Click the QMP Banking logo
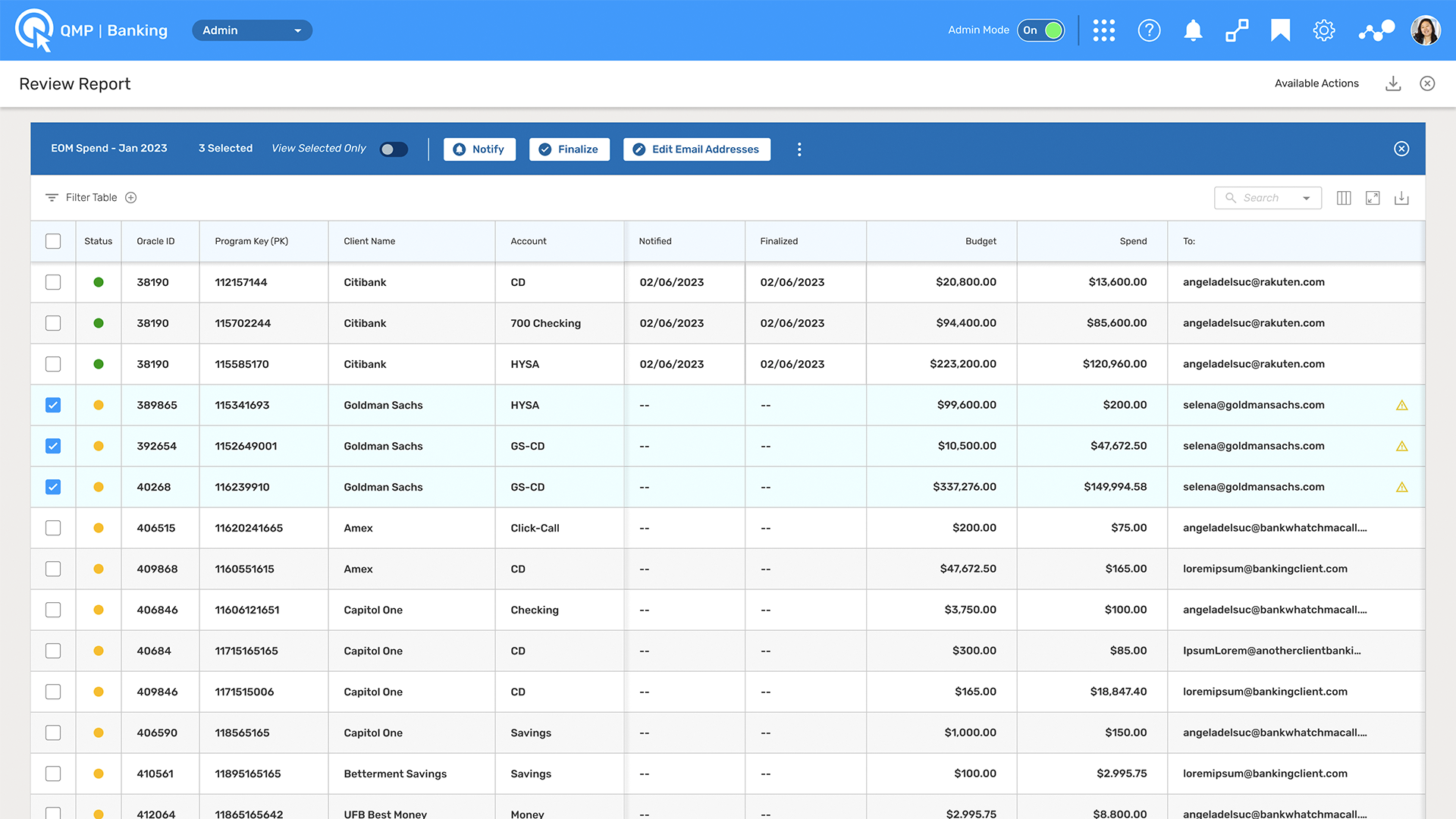This screenshot has height=819, width=1456. pos(91,30)
